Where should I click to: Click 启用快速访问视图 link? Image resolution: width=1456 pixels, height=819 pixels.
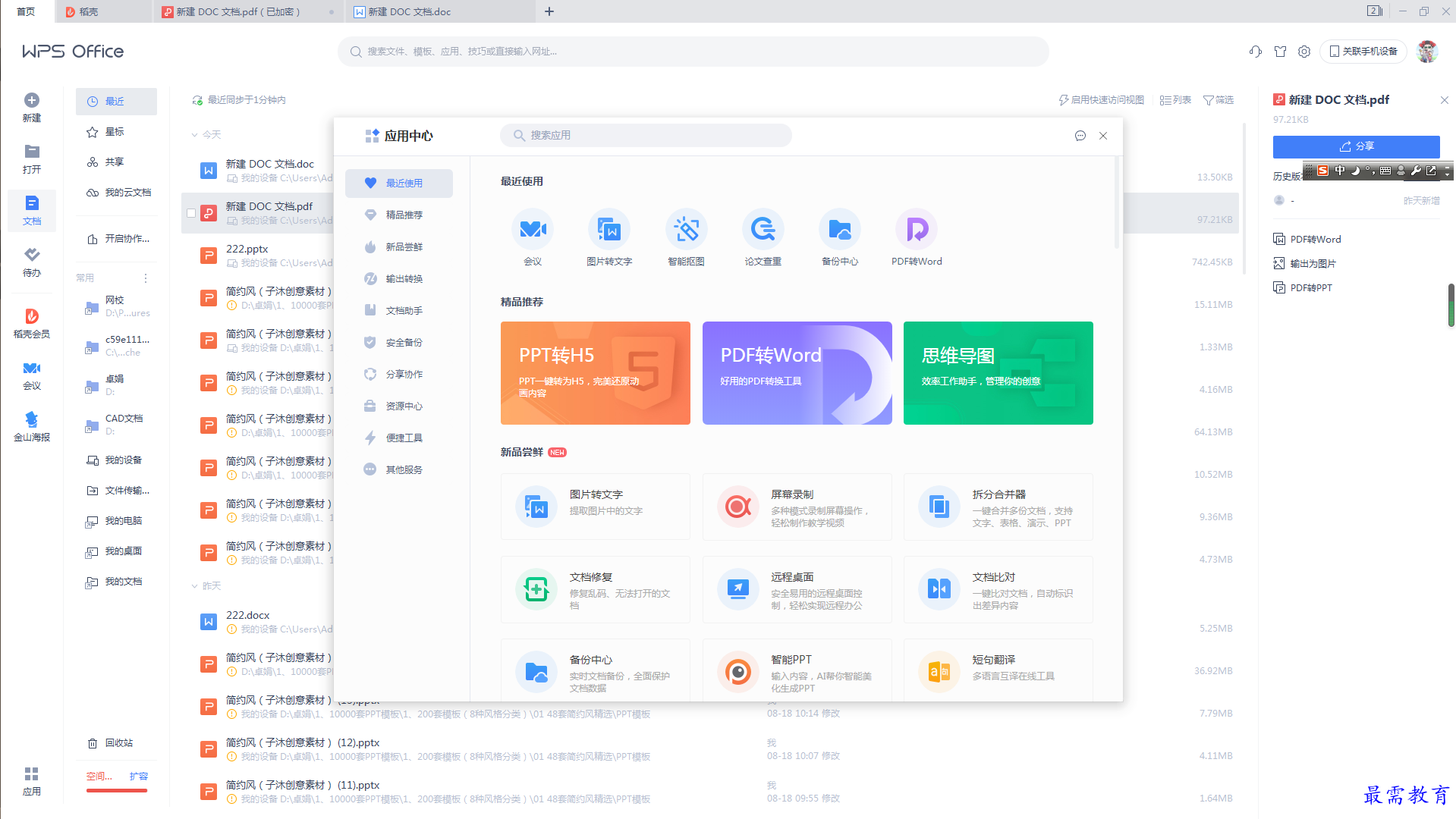pyautogui.click(x=1101, y=100)
